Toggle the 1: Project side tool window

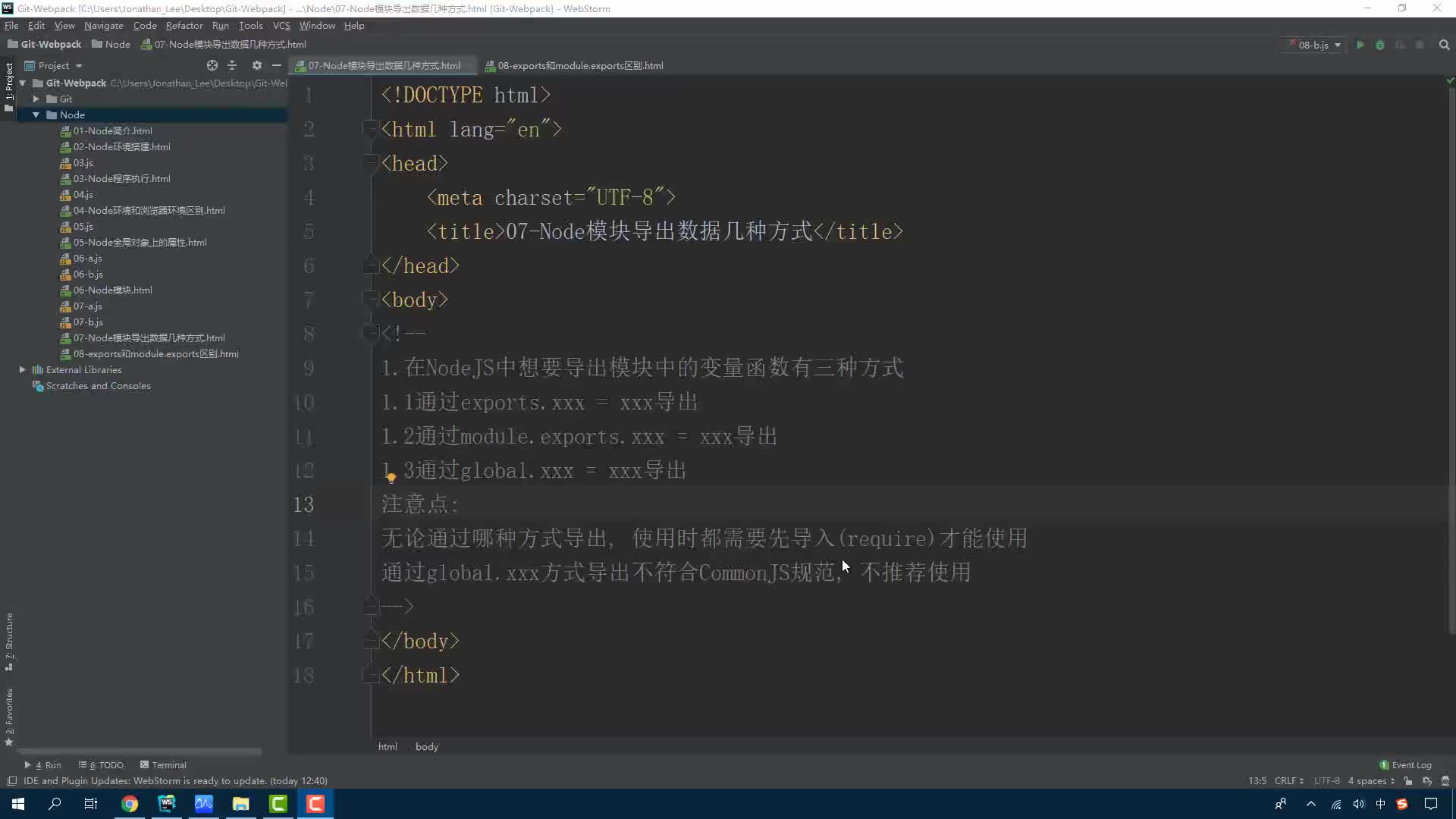click(x=9, y=86)
